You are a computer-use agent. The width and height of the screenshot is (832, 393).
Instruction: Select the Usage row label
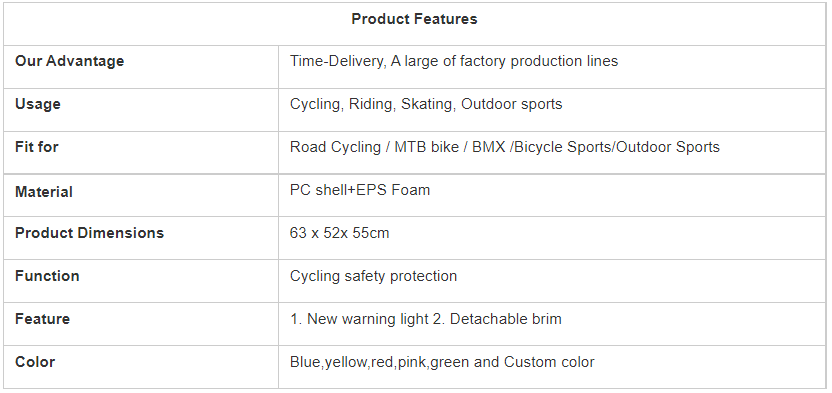38,104
